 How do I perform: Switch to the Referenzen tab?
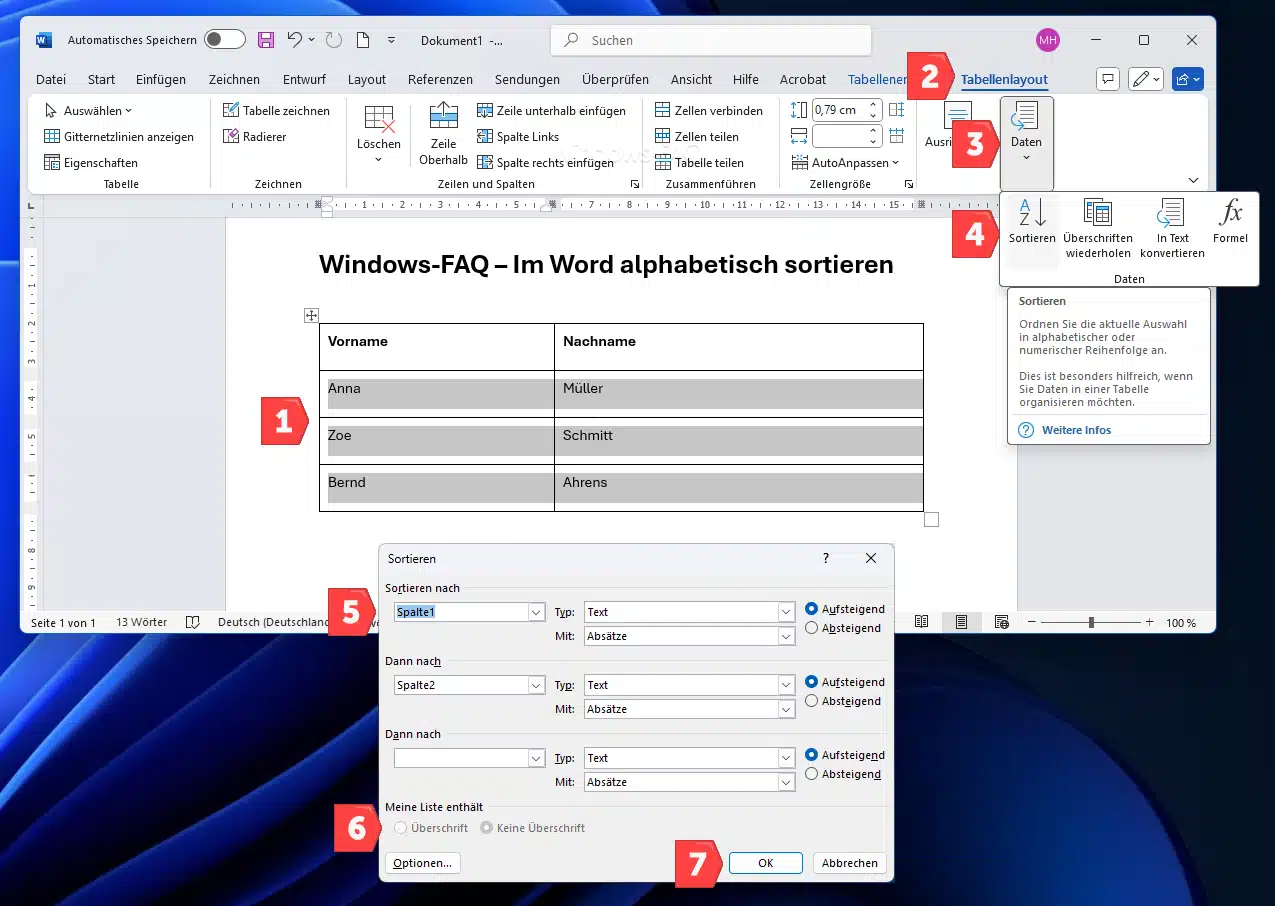(x=440, y=79)
